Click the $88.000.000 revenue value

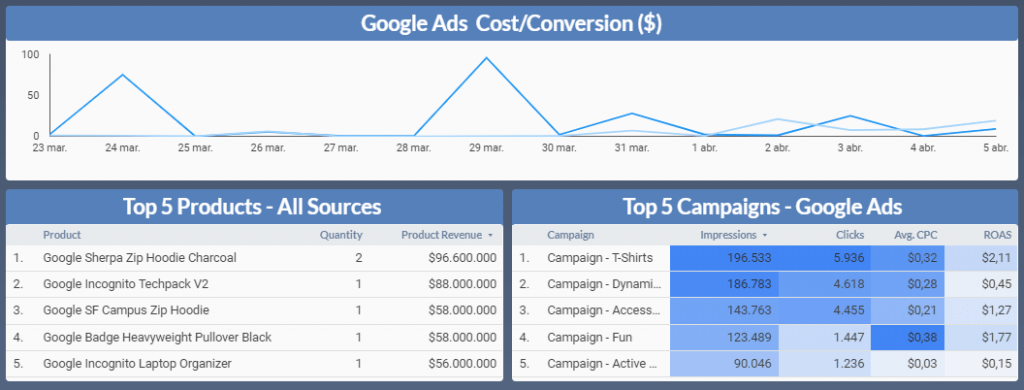coord(462,284)
